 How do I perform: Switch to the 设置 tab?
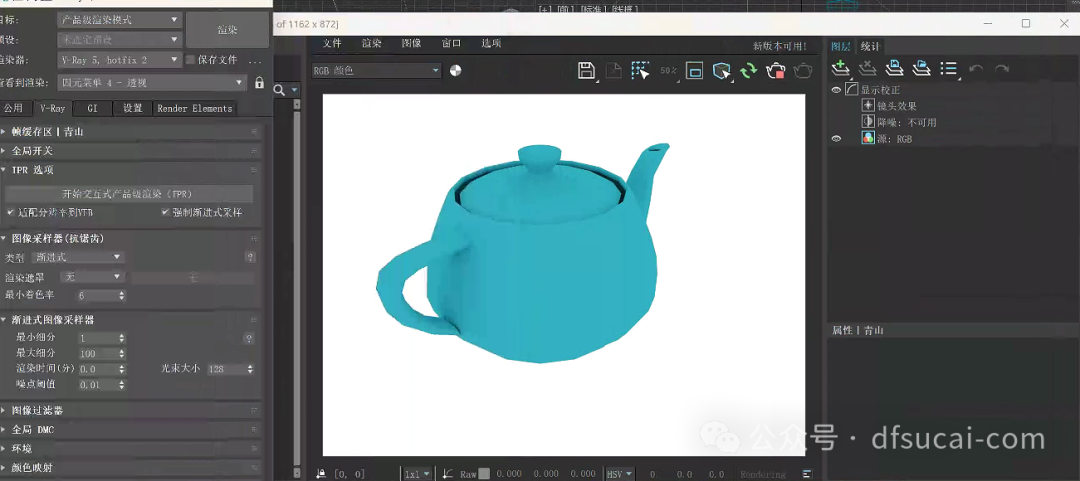click(133, 108)
